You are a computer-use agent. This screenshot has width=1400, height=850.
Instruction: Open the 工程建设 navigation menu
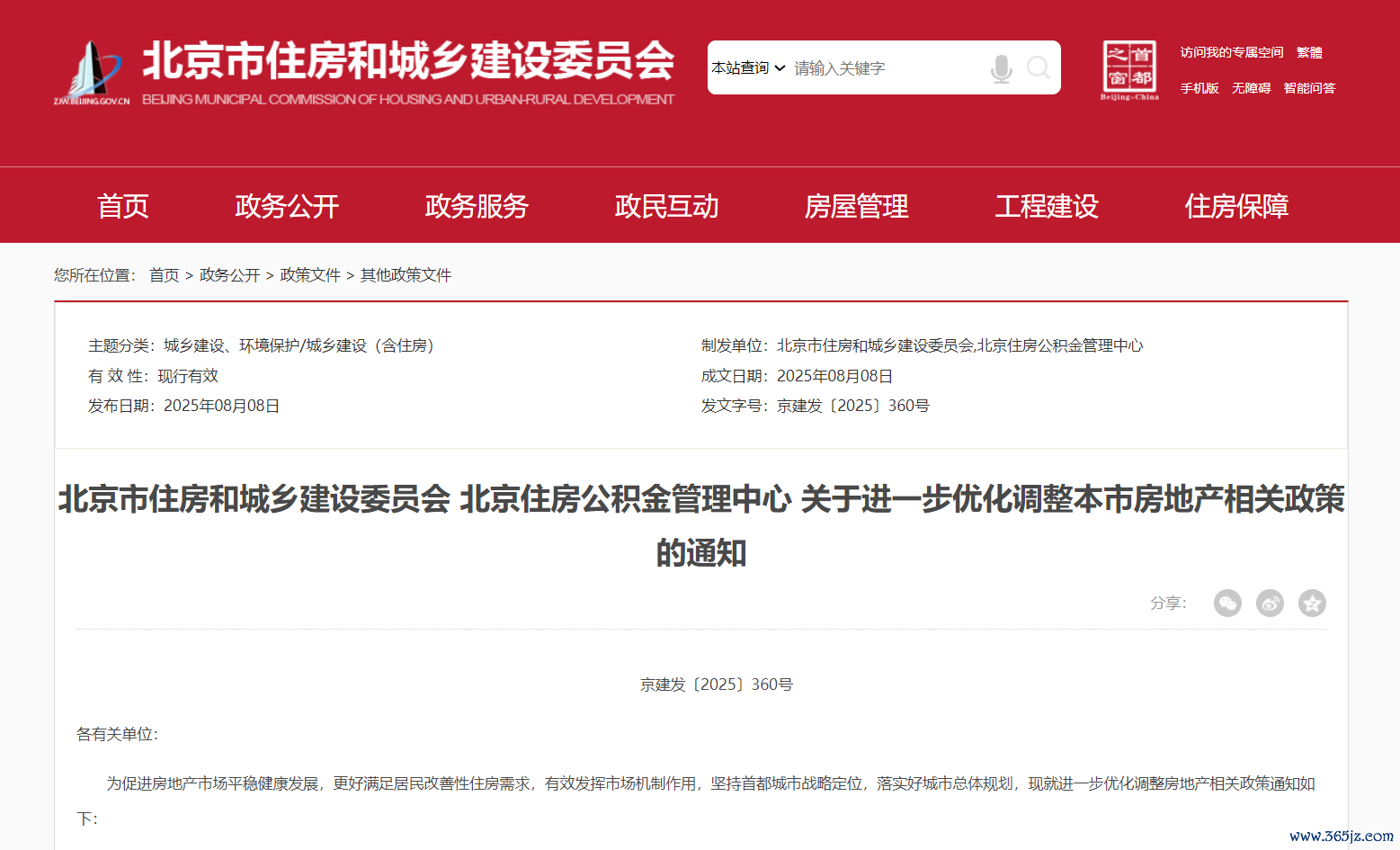click(1047, 206)
